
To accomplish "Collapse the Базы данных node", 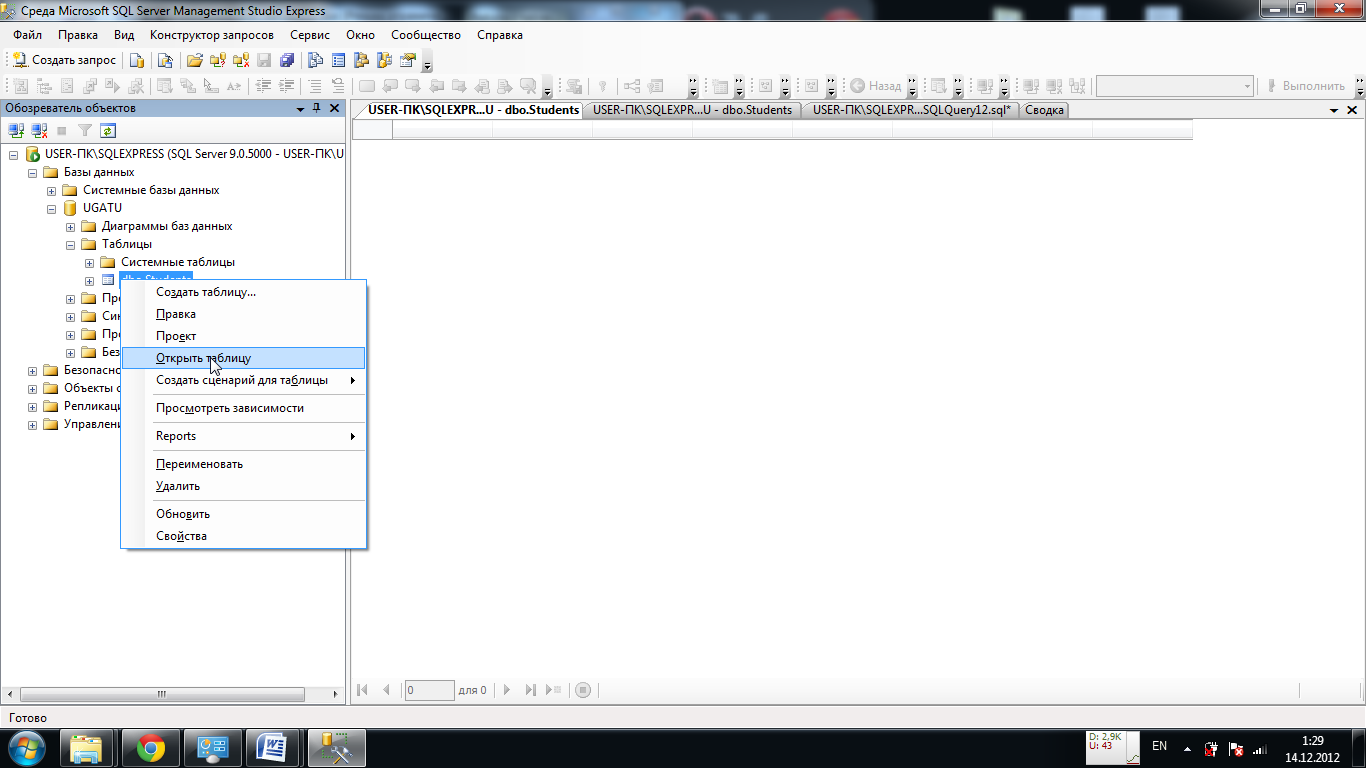I will [33, 172].
